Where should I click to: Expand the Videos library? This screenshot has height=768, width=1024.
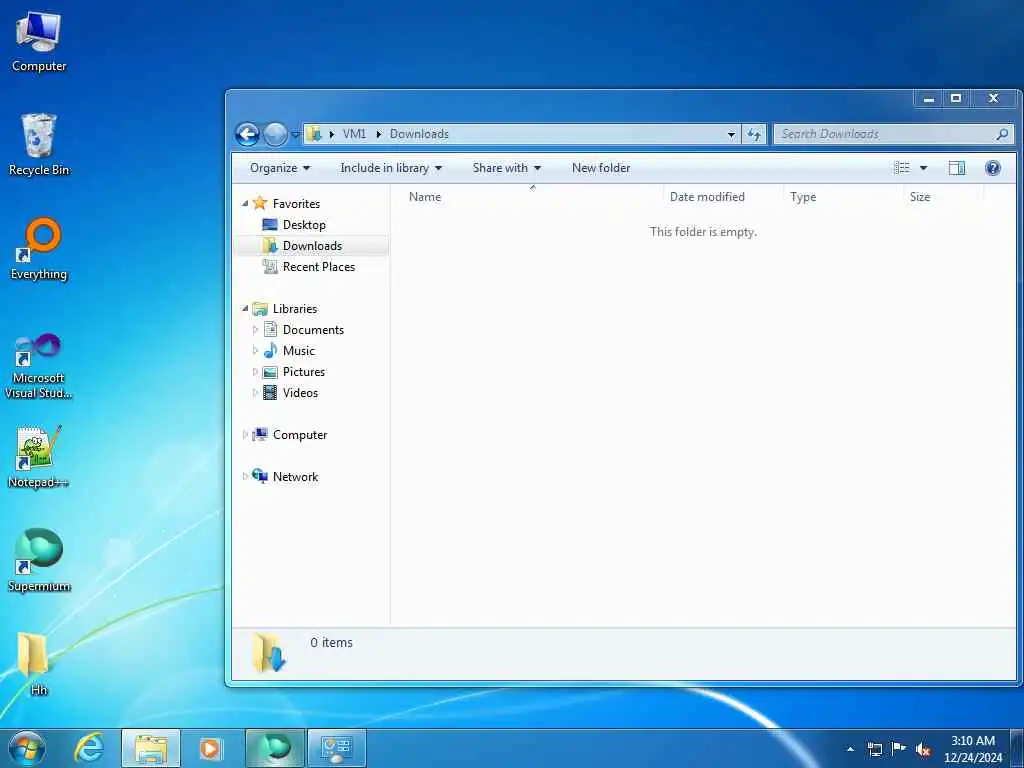[x=255, y=392]
